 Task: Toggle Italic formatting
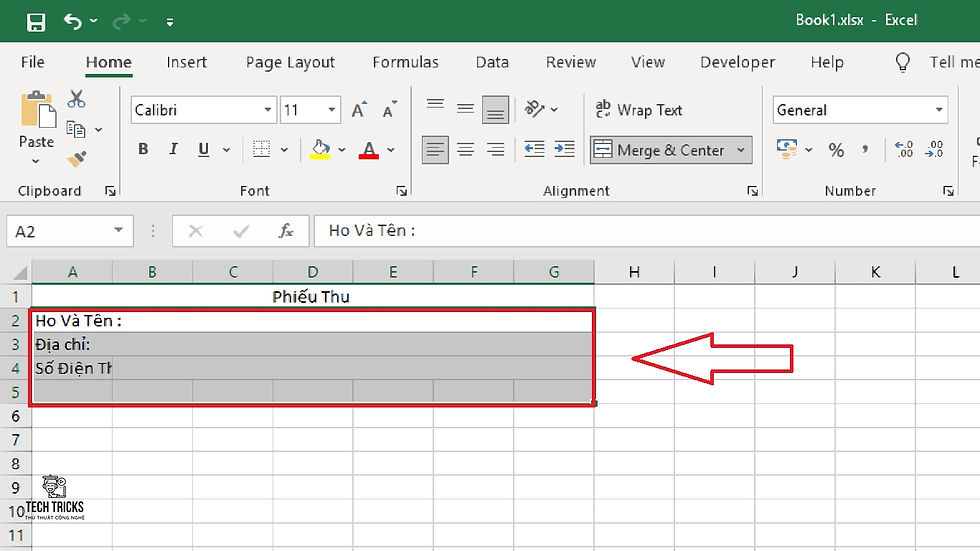click(x=173, y=149)
